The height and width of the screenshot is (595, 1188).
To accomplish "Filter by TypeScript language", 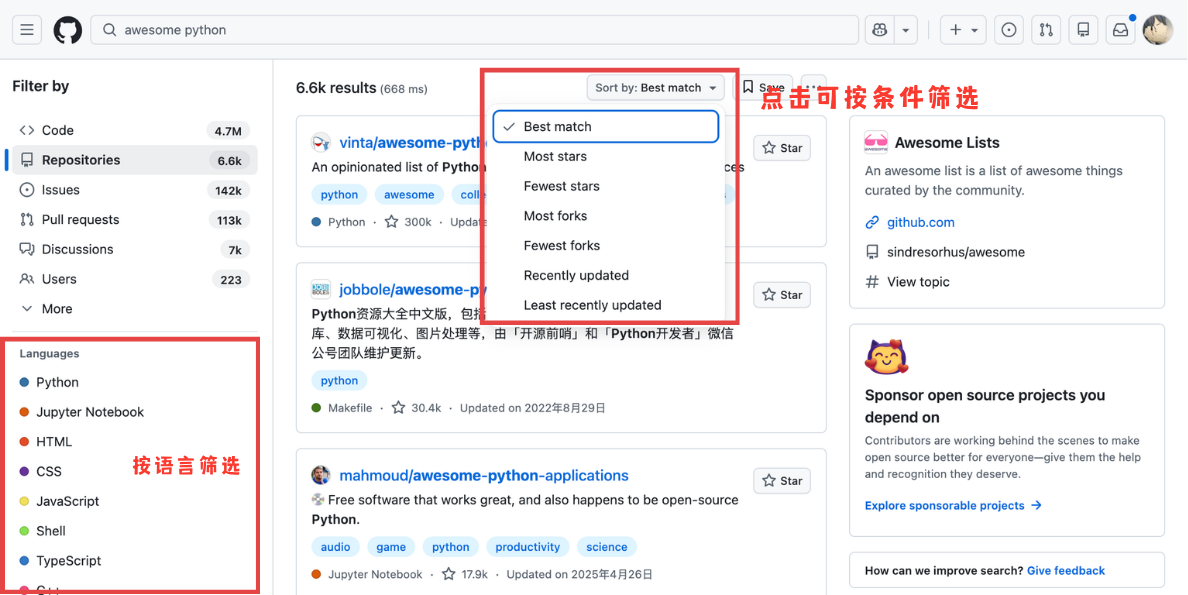I will pos(60,561).
